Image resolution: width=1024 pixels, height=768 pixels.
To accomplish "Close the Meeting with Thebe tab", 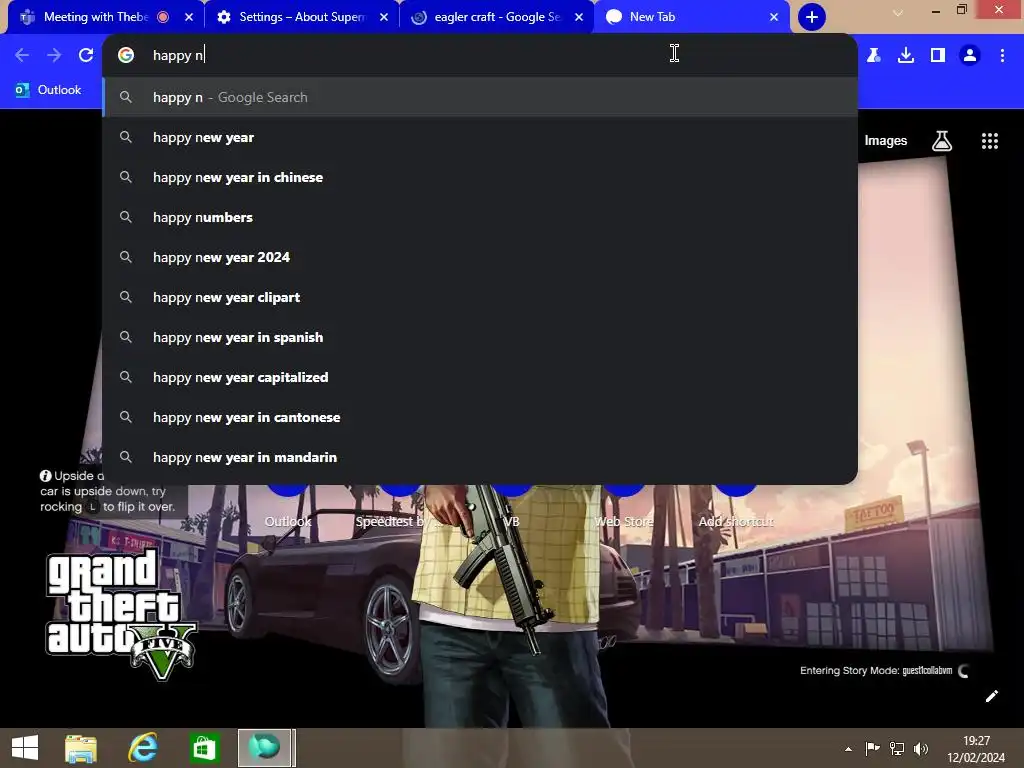I will pyautogui.click(x=189, y=17).
